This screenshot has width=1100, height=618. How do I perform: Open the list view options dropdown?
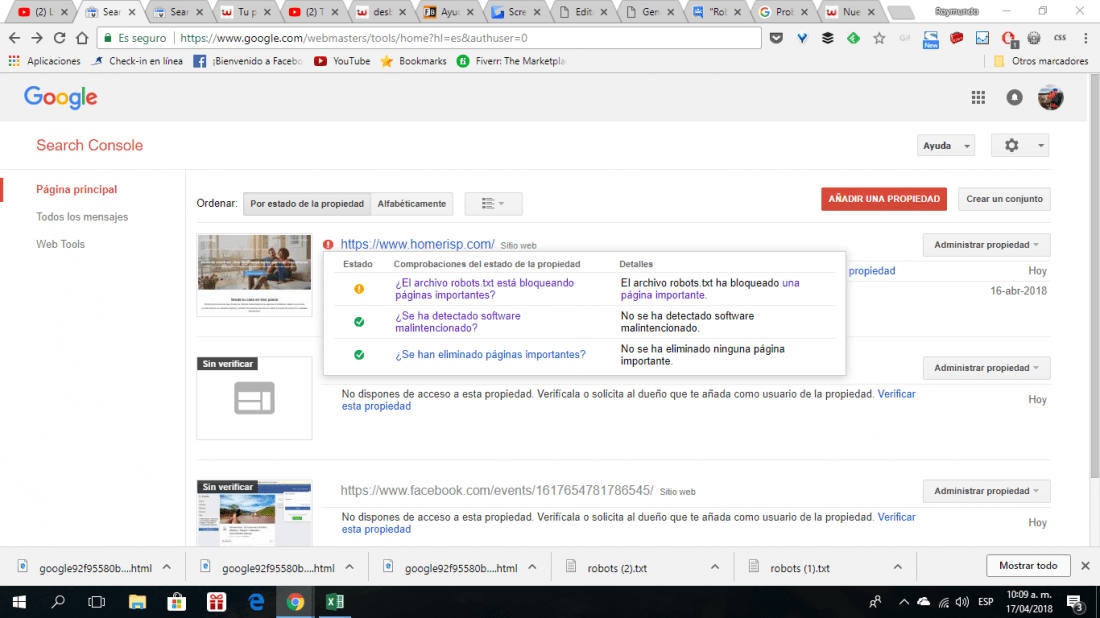coord(493,203)
